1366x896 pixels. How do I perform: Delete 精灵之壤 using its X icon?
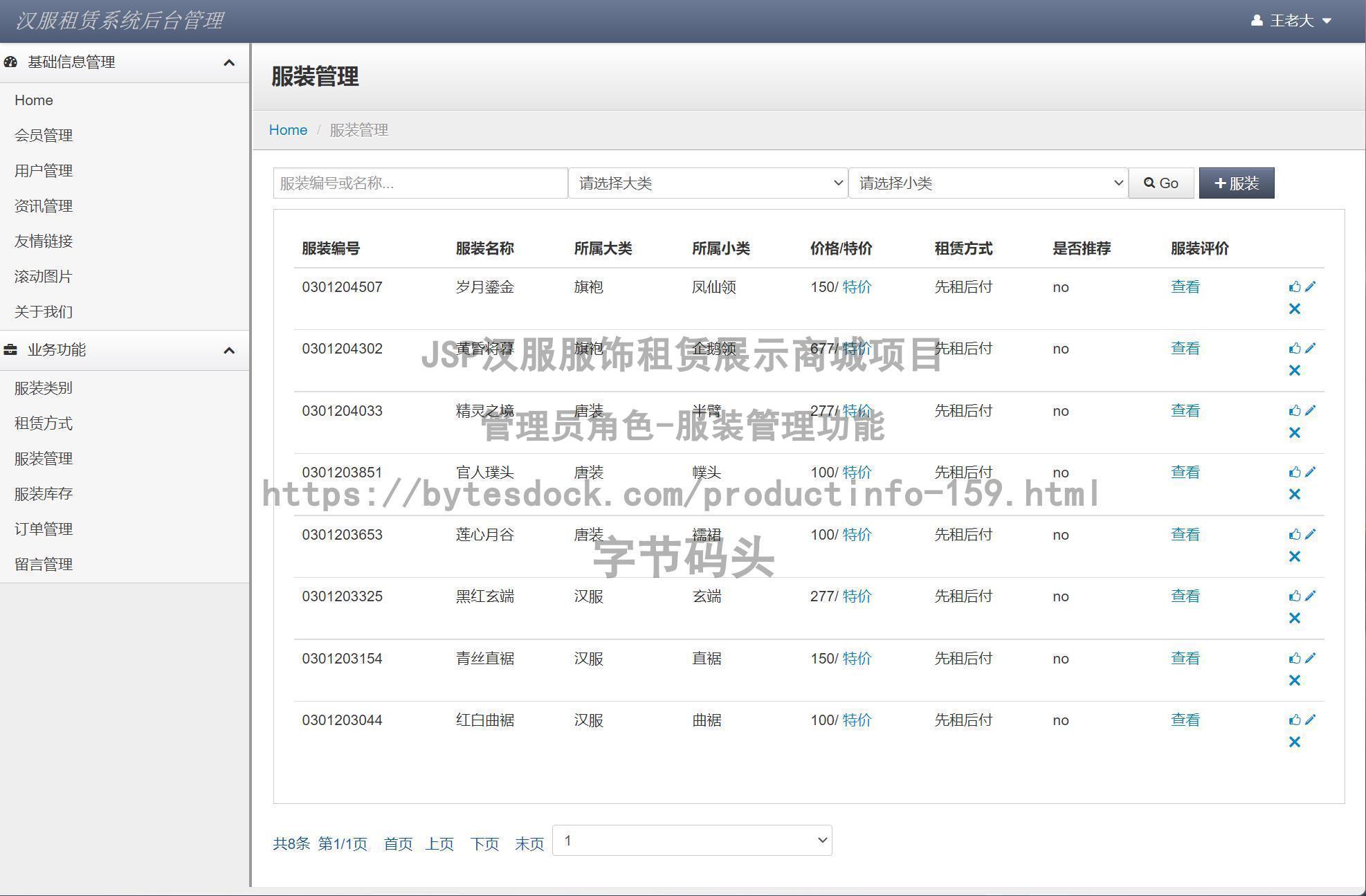[1295, 432]
